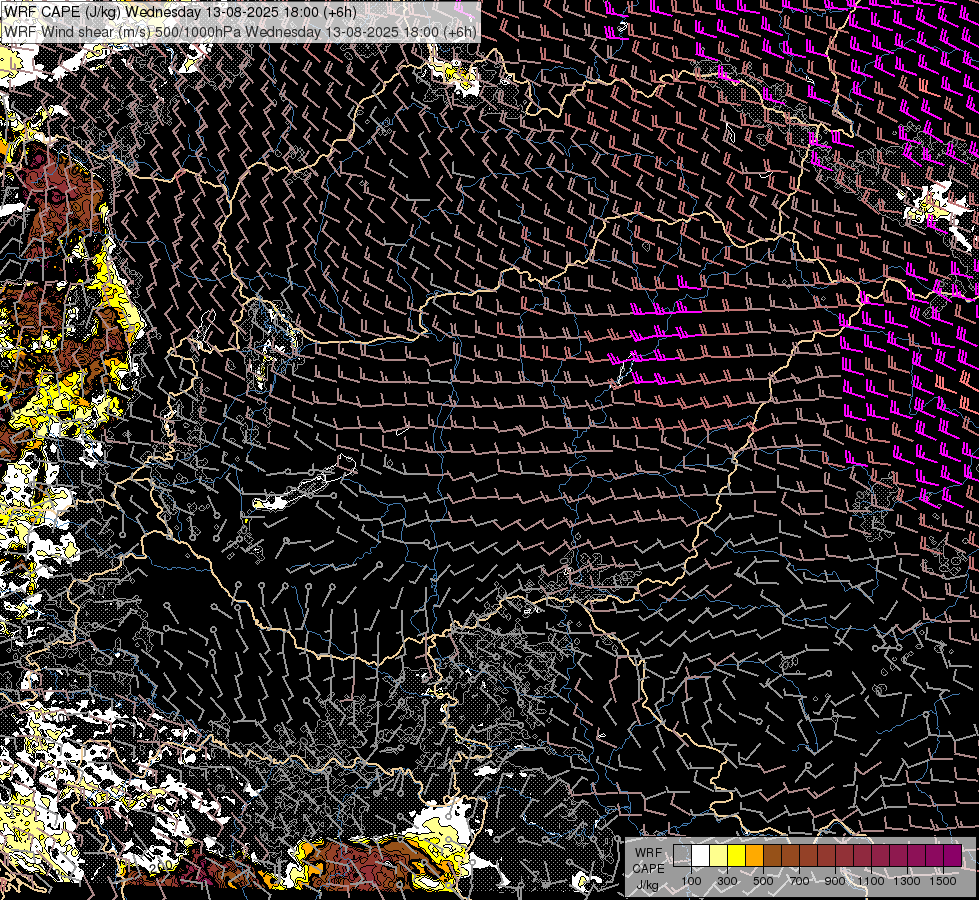The height and width of the screenshot is (900, 979).
Task: Select the orange legend swatch
Action: pyautogui.click(x=754, y=855)
